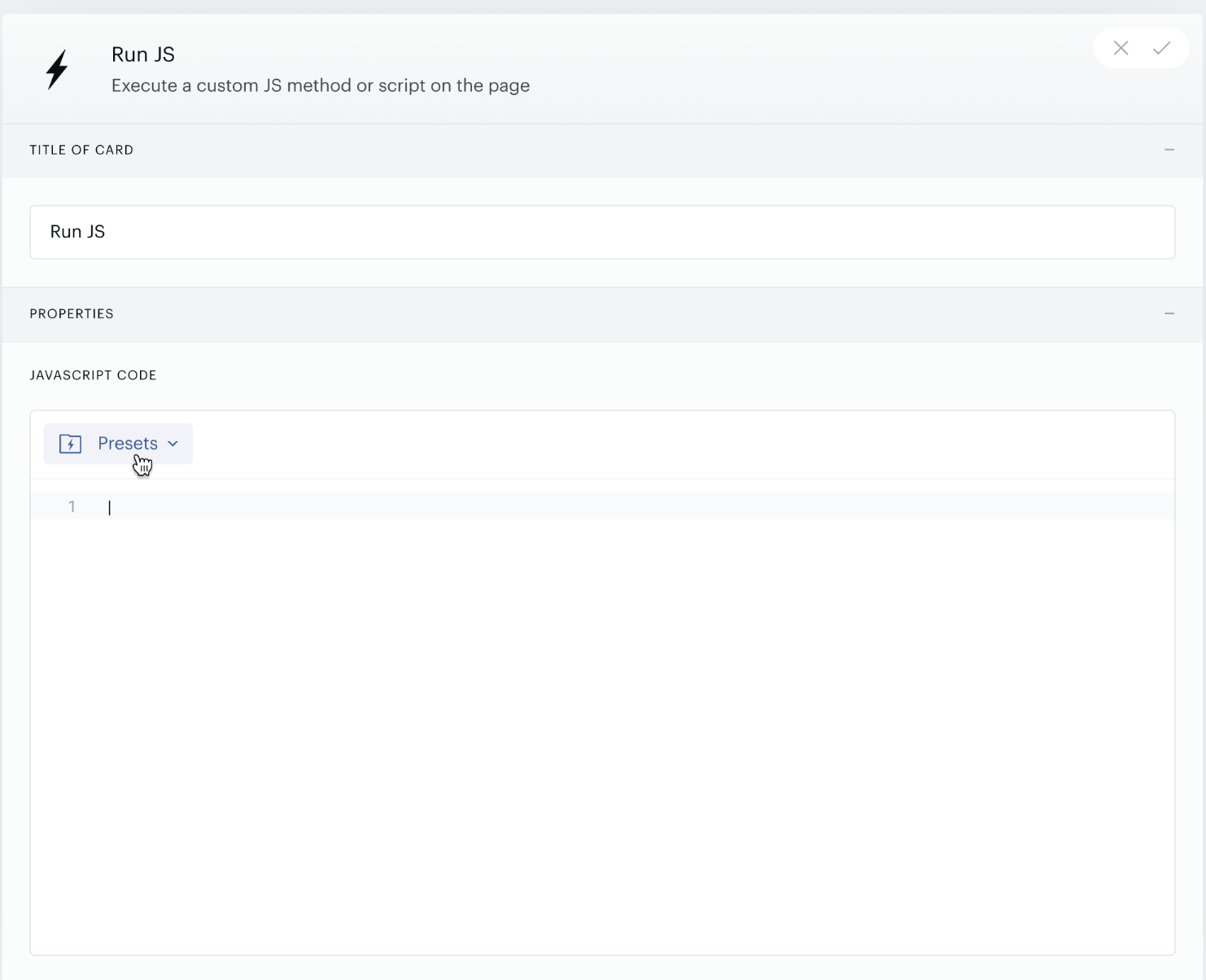Click the lightning bolt Run JS icon

coord(57,69)
